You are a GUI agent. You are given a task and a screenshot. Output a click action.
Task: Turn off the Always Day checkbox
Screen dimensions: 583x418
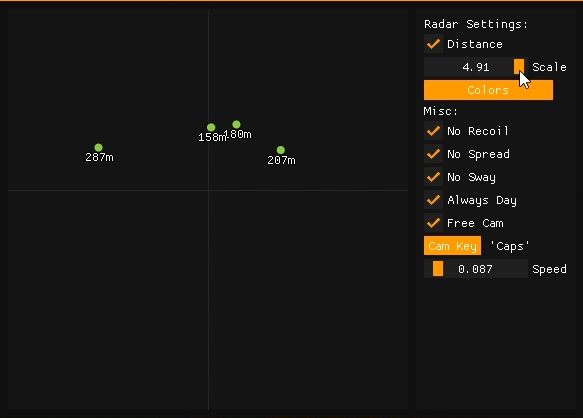434,200
